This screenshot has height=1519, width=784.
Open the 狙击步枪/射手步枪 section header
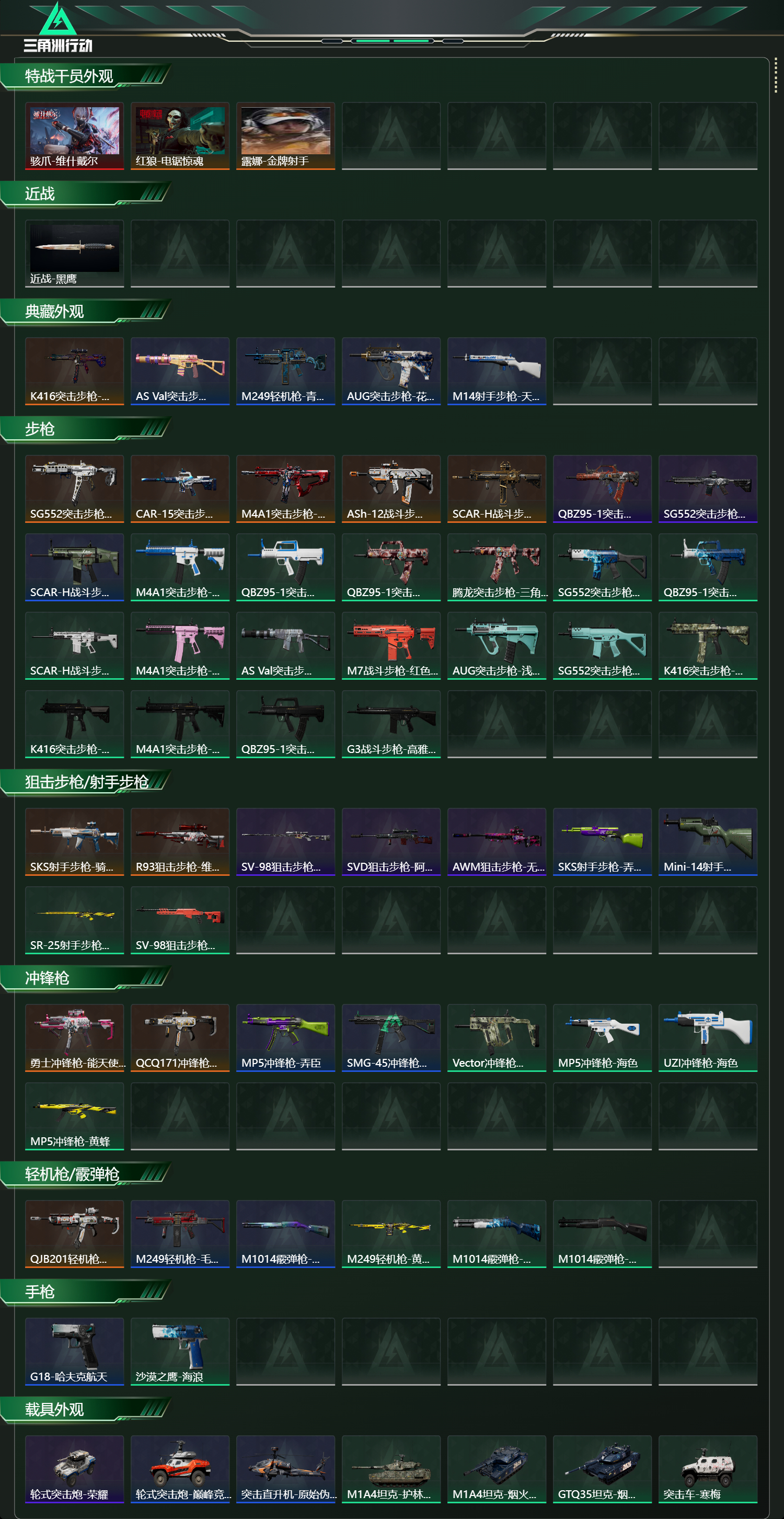[86, 782]
